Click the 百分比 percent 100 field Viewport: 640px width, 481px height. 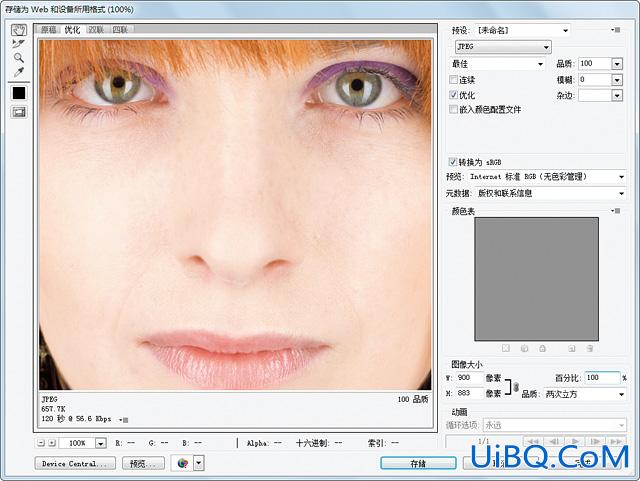coord(602,378)
